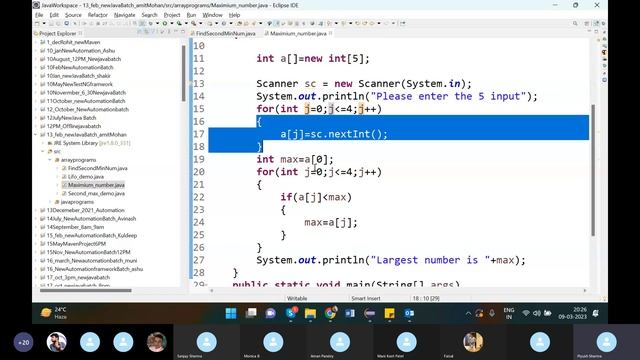Select FindSecondMinNum.java in the project tree
Viewport: 640px width, 360px height.
click(x=98, y=168)
